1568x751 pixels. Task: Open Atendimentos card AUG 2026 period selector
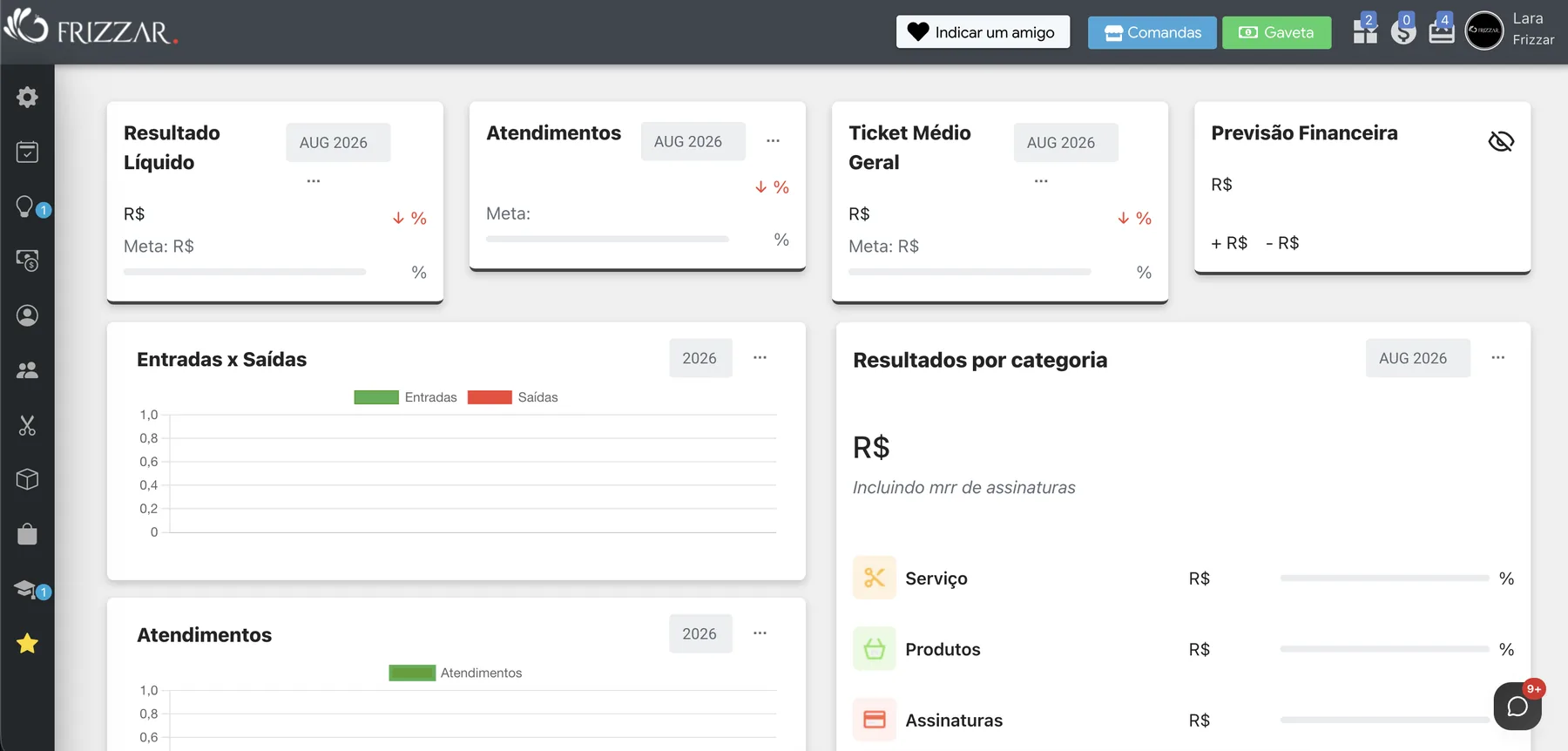coord(693,141)
